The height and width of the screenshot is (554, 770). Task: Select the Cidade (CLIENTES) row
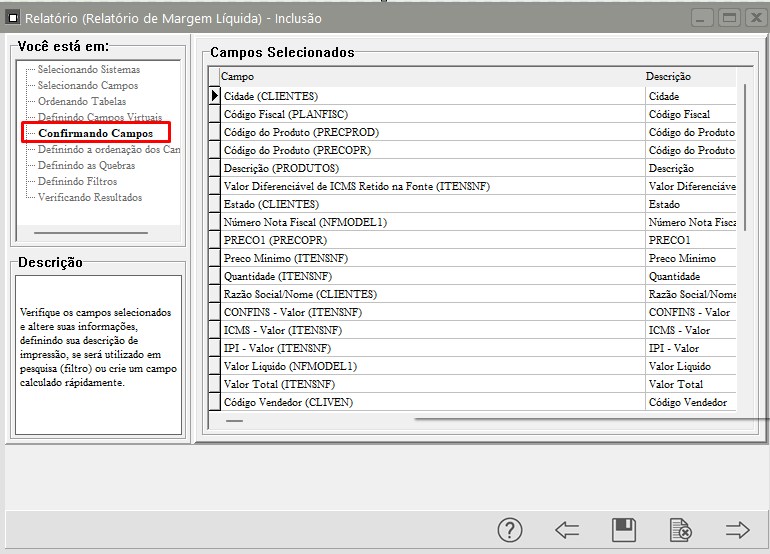(x=430, y=96)
